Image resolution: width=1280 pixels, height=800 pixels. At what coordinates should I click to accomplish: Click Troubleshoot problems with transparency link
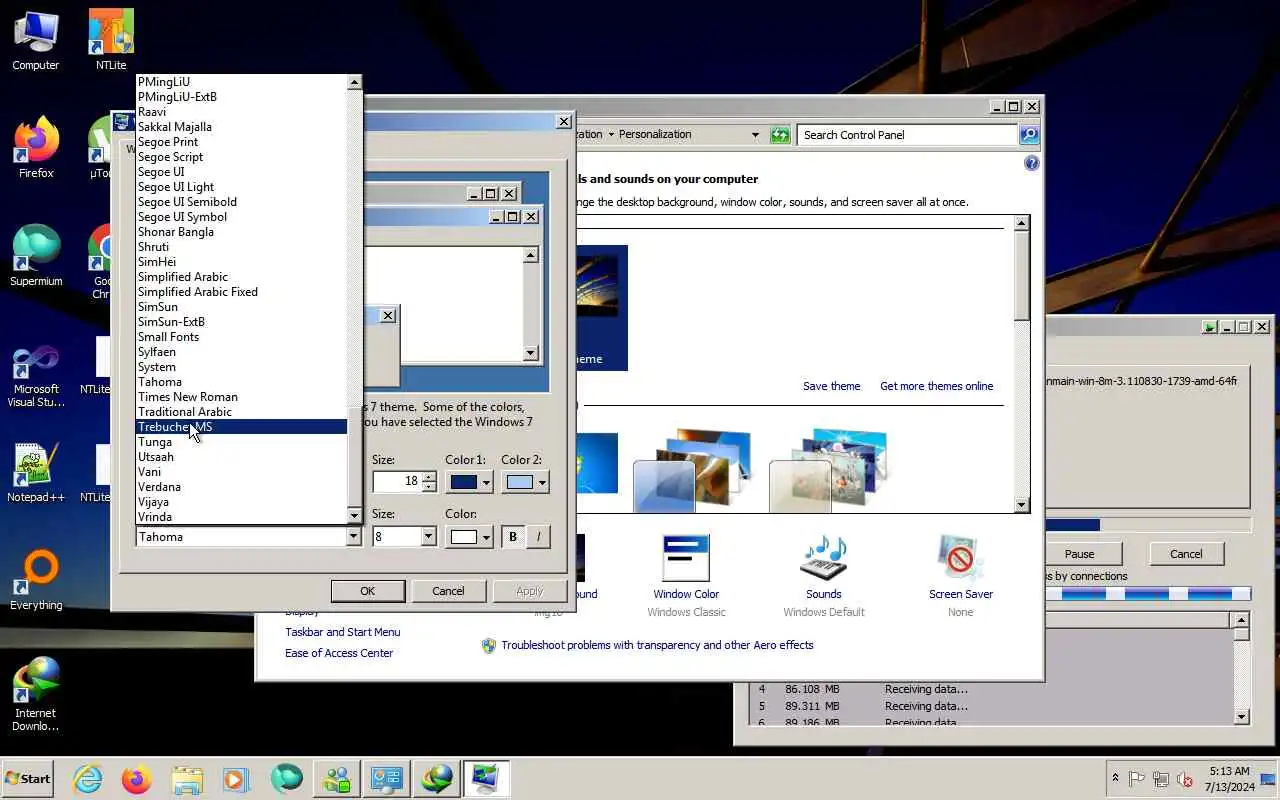tap(657, 645)
